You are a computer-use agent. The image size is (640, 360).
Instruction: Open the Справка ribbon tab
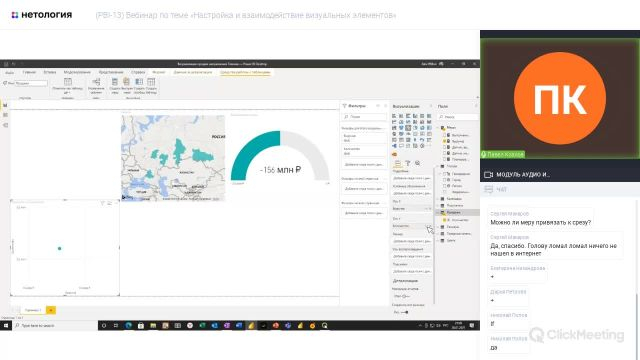click(138, 72)
